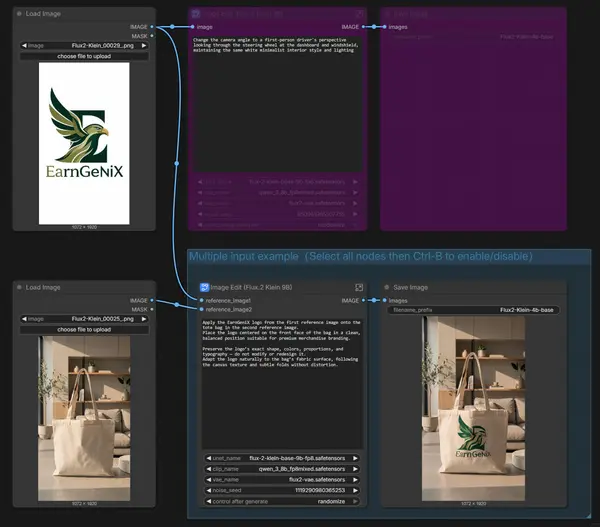Image resolution: width=600 pixels, height=527 pixels.
Task: Click the images input socket of bypassed Save Image node
Action: 385,27
